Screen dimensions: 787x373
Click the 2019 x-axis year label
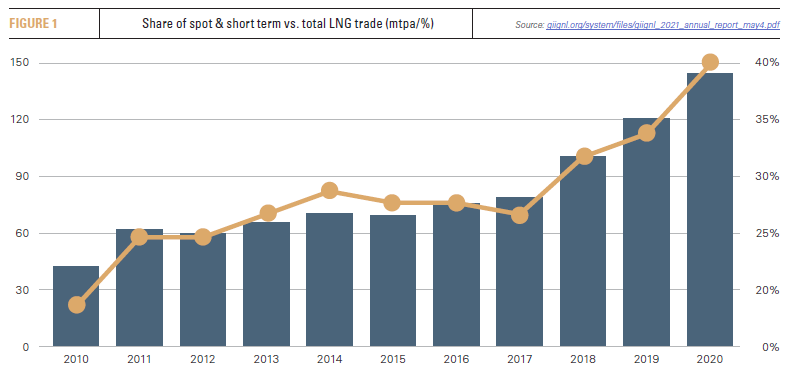tap(646, 360)
